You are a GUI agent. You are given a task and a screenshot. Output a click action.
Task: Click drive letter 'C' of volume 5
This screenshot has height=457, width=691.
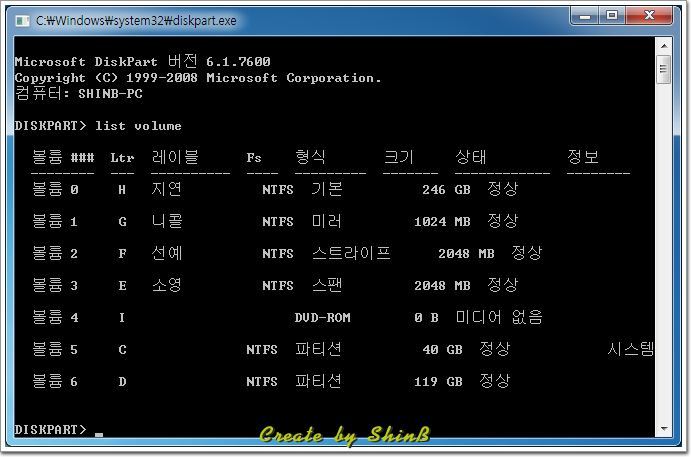pos(122,350)
